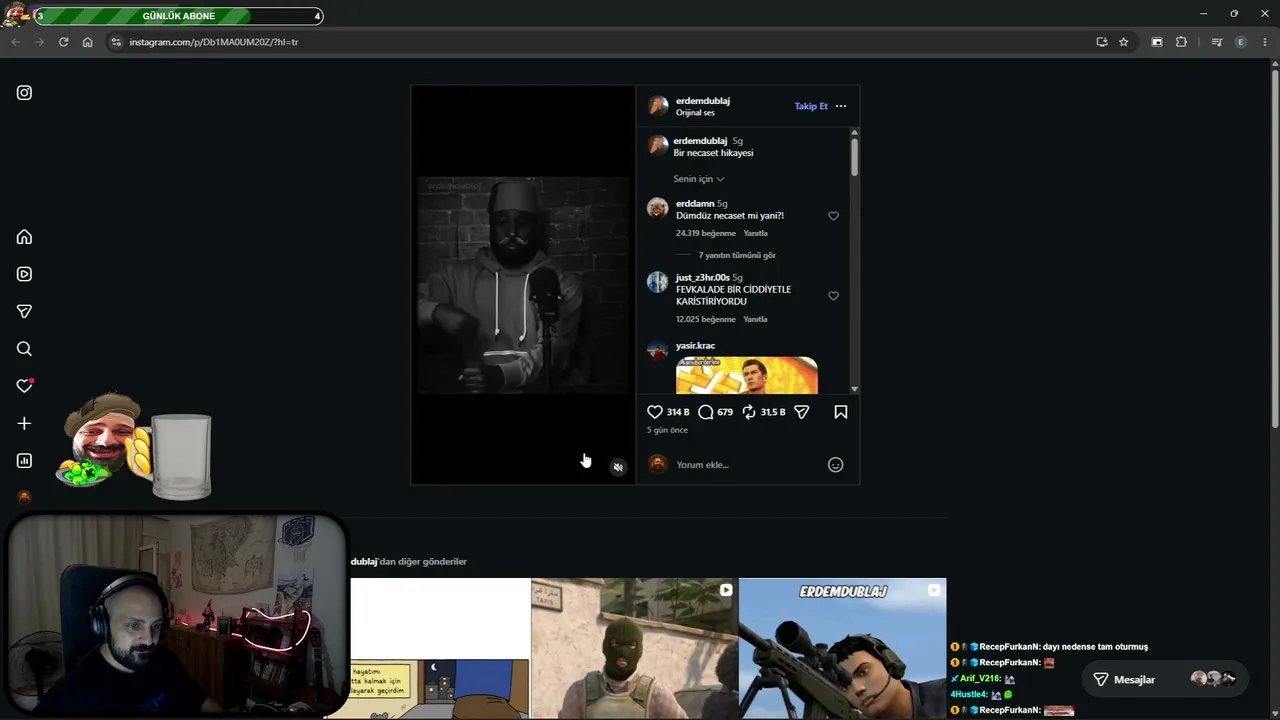
Task: Play the black-and-white video post
Action: [x=523, y=285]
